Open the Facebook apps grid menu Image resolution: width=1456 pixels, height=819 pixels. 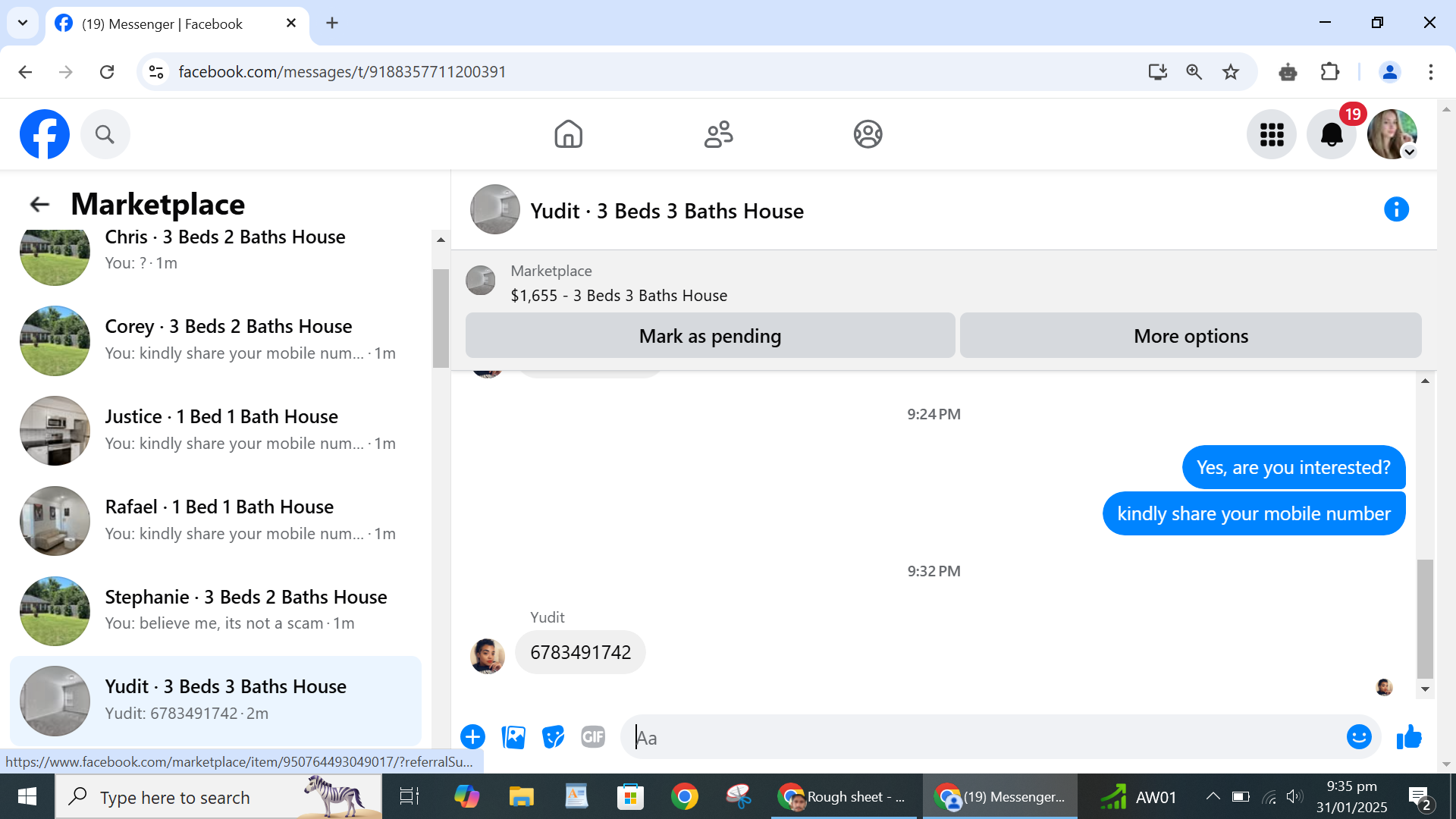(1272, 134)
